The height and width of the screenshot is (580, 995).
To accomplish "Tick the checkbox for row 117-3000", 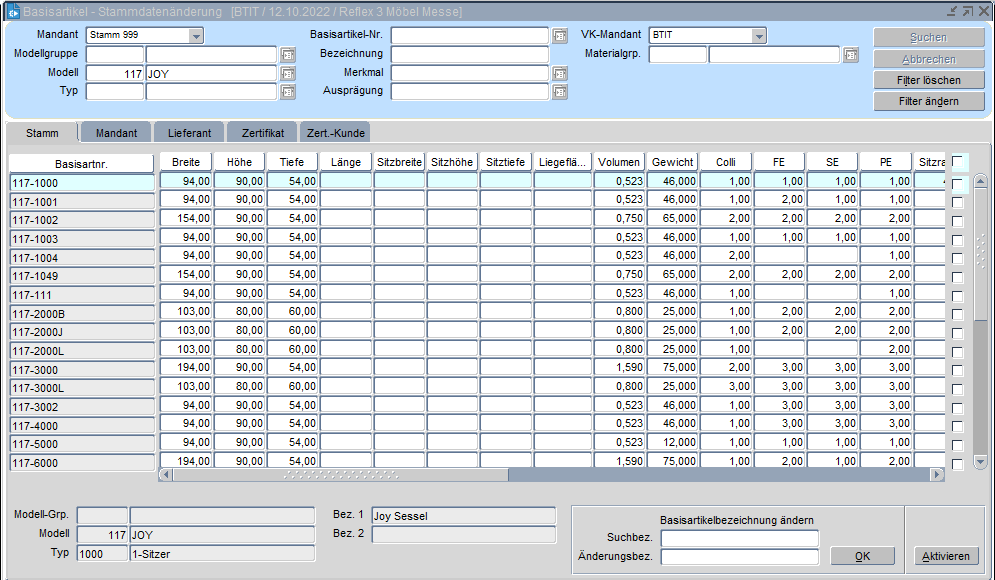I will (958, 370).
